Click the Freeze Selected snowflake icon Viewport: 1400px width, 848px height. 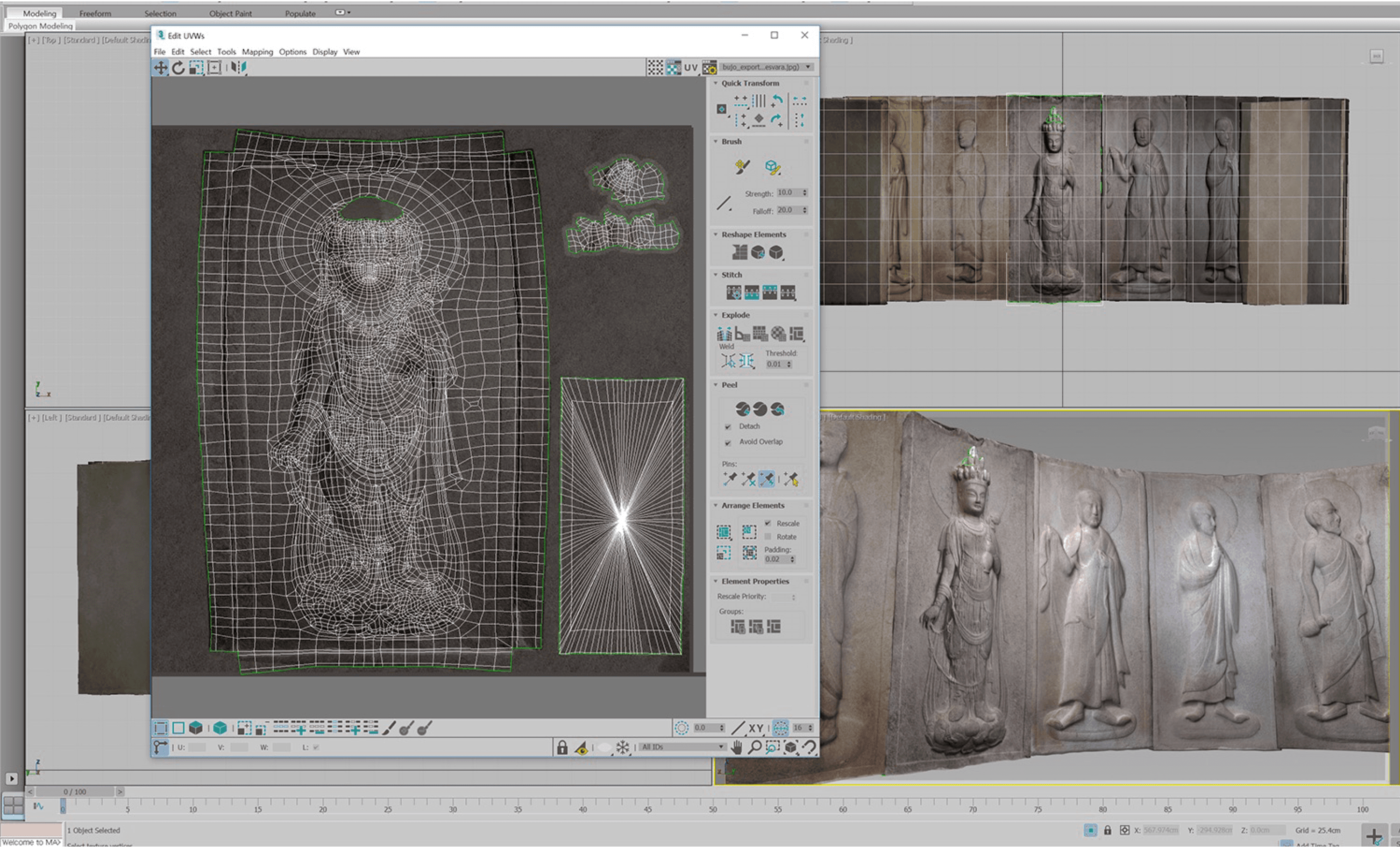click(623, 748)
